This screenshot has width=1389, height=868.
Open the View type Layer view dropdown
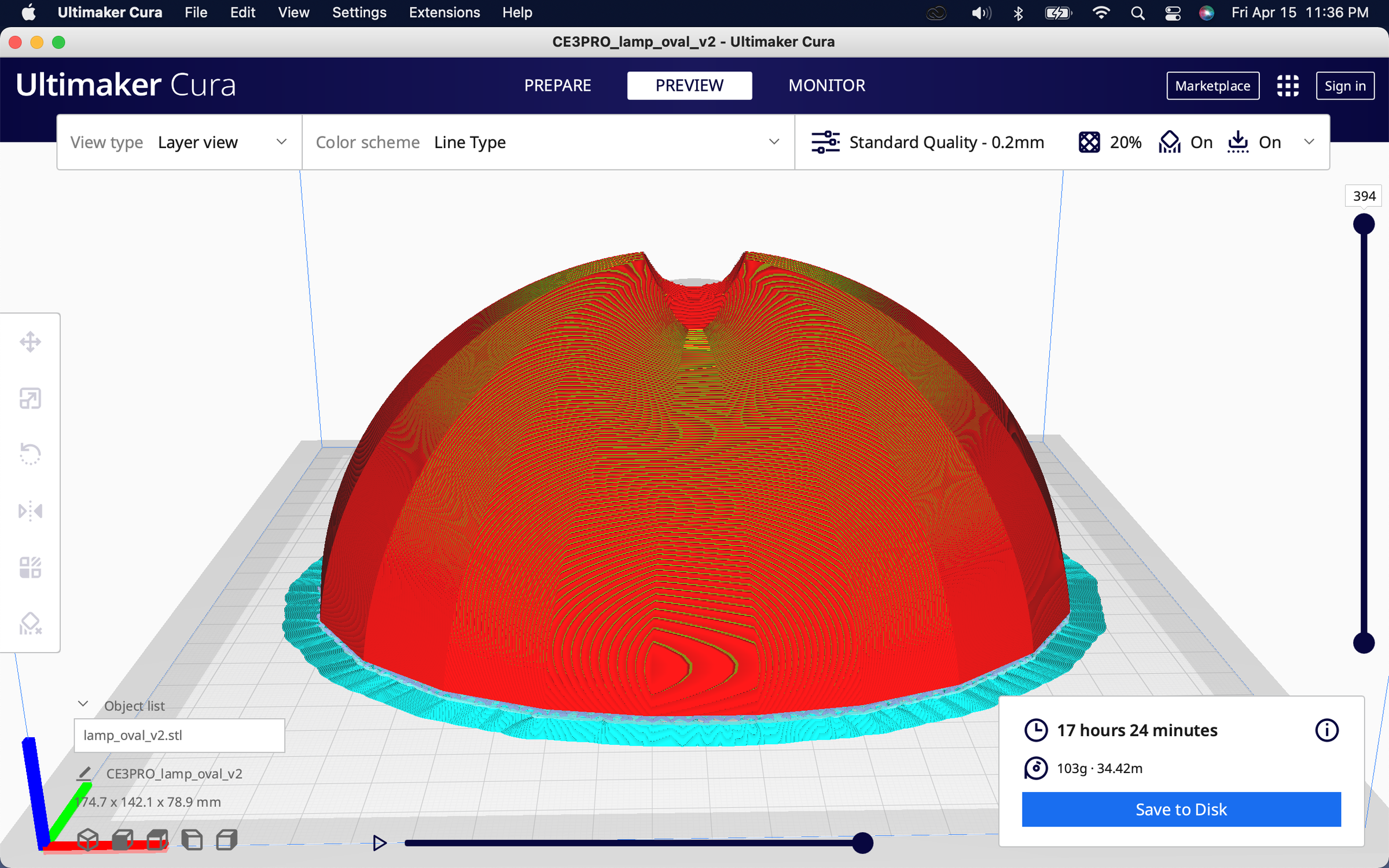pyautogui.click(x=220, y=142)
